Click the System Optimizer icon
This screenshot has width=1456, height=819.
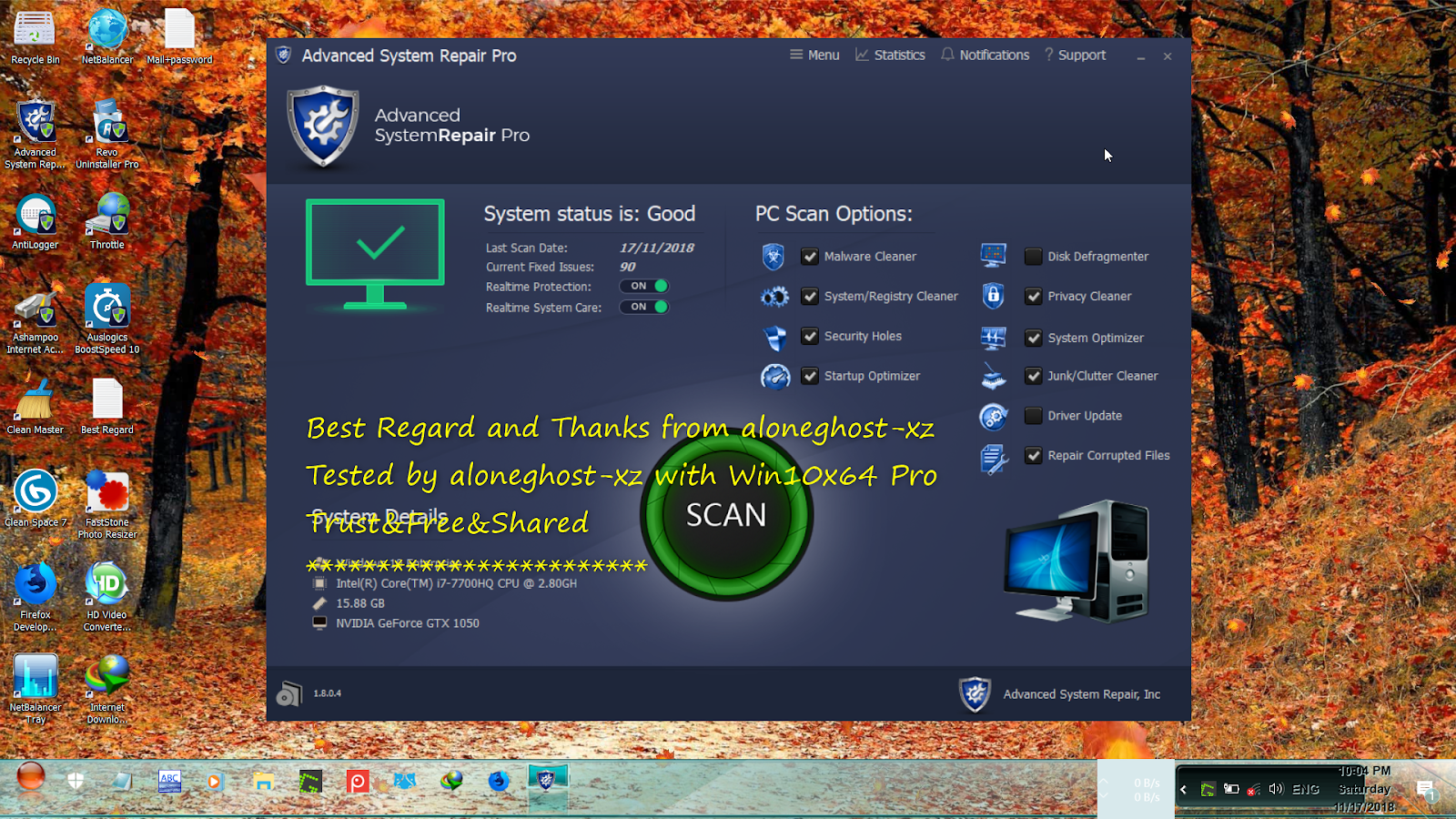tap(993, 339)
